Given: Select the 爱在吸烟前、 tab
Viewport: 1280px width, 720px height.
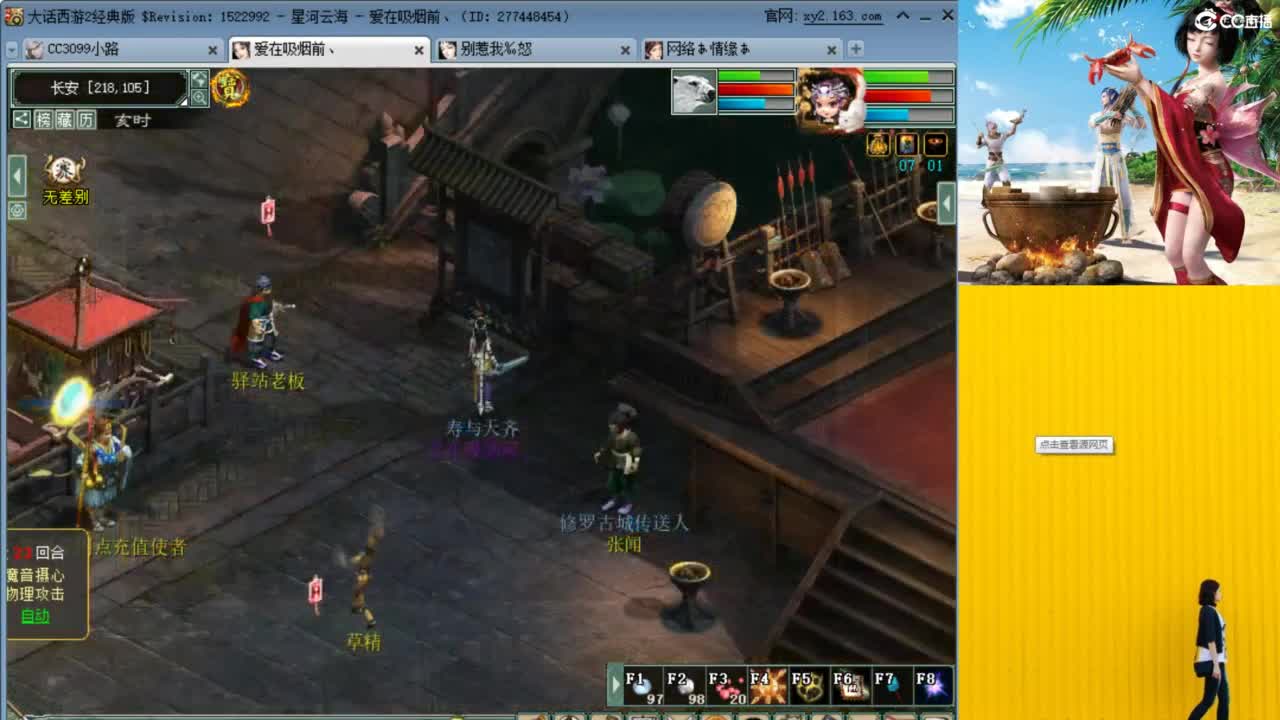Looking at the screenshot, I should point(329,49).
